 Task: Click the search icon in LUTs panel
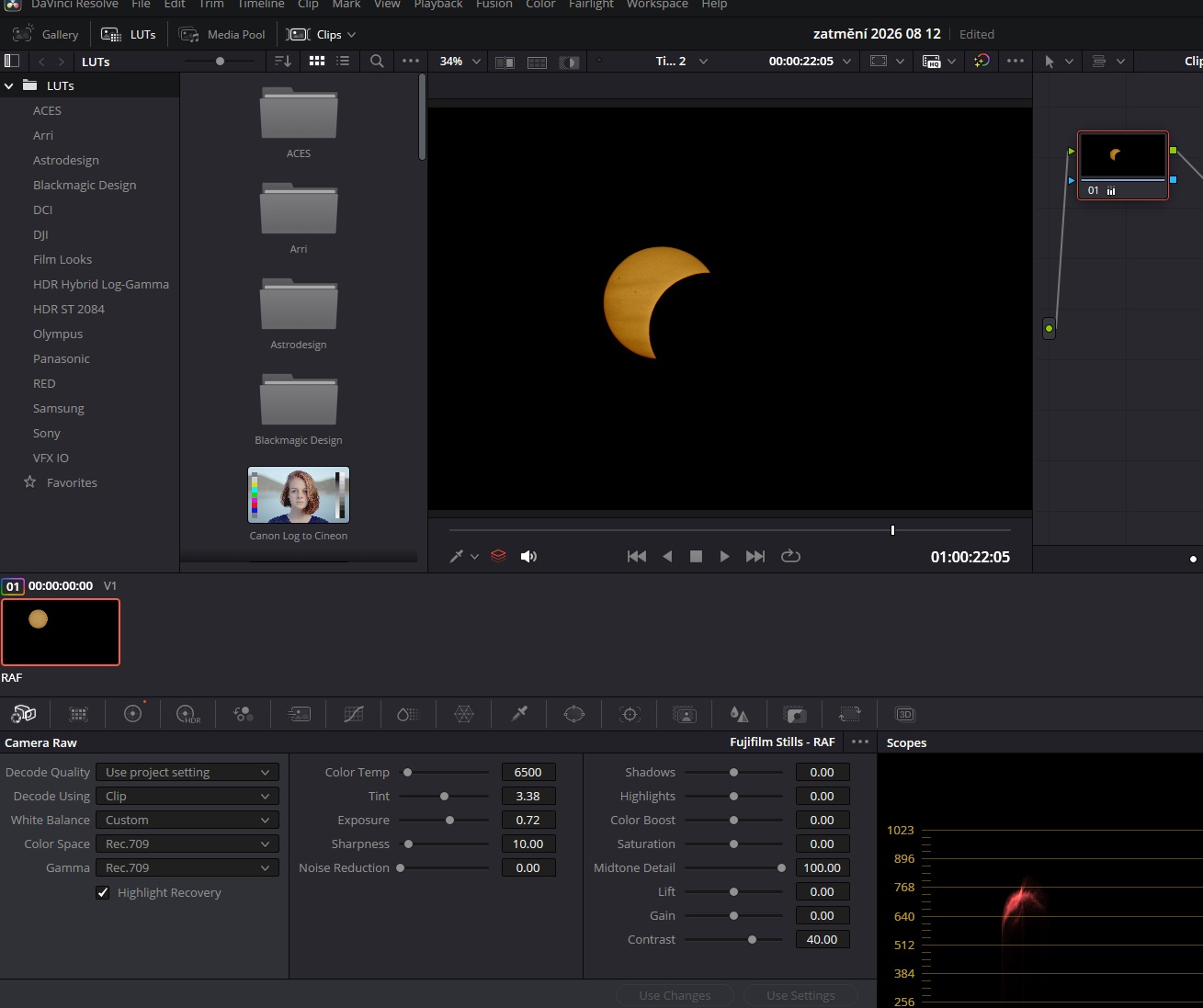tap(377, 61)
